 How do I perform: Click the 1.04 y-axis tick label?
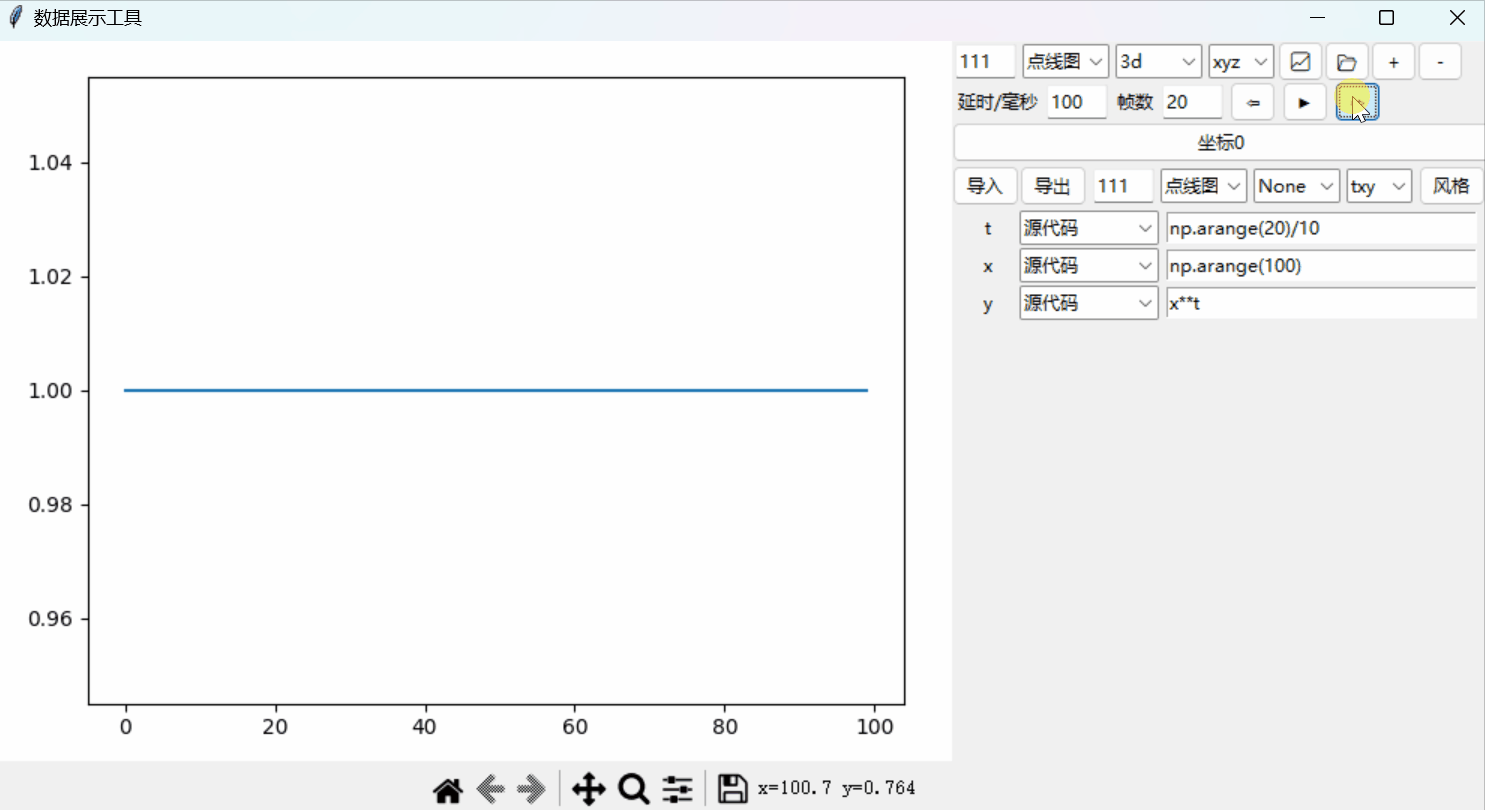(51, 162)
